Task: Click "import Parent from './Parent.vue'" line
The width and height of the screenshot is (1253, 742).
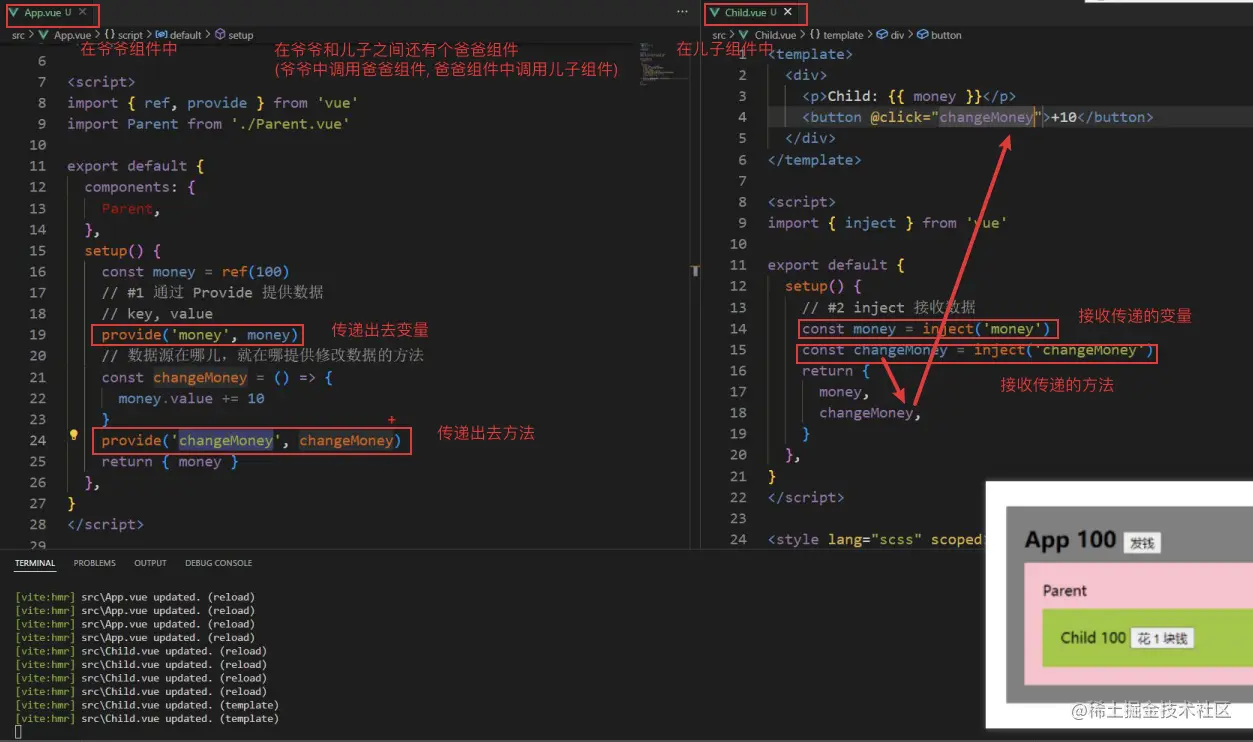Action: pos(208,124)
